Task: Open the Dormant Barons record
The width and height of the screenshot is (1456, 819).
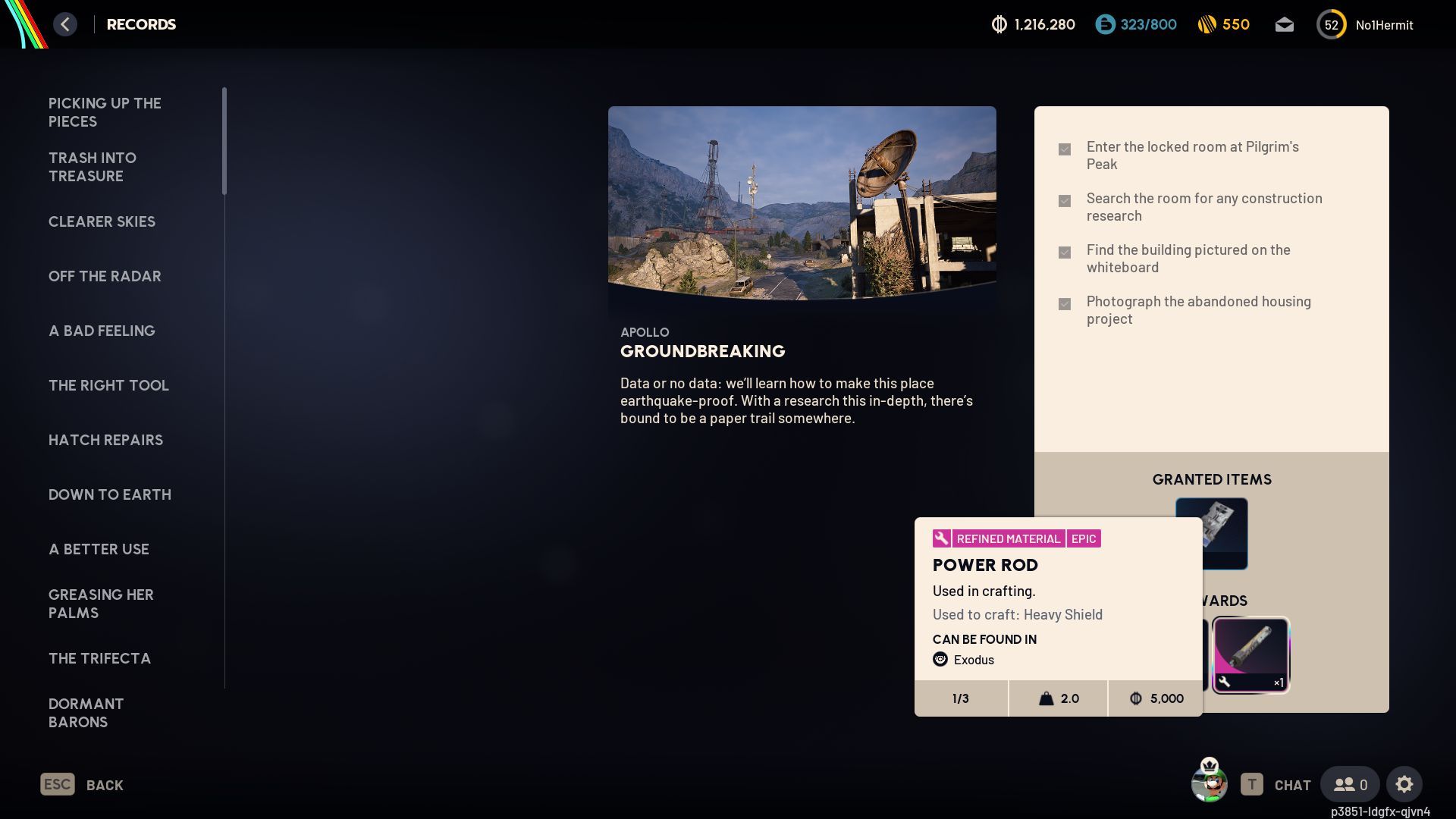Action: click(x=86, y=713)
